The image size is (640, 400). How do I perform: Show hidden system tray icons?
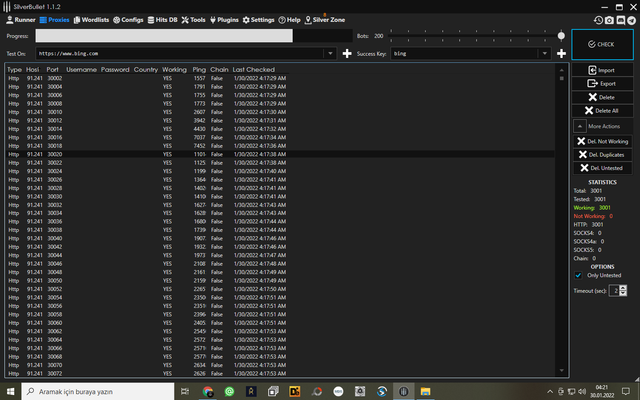550,391
